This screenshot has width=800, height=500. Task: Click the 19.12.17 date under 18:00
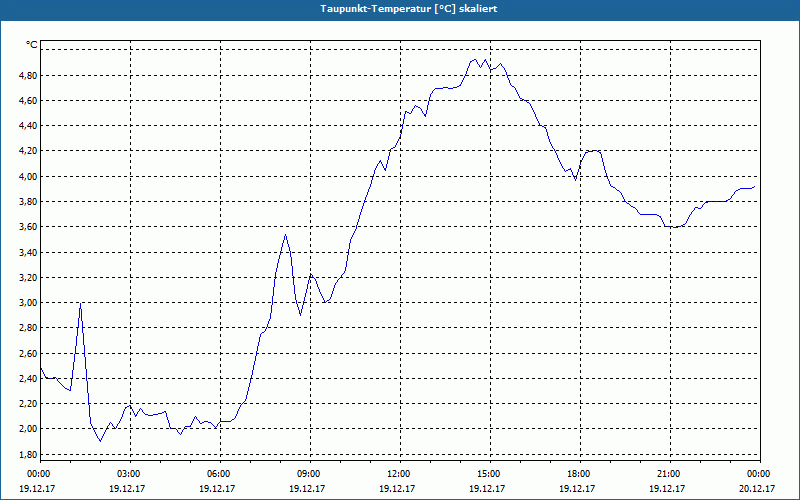[577, 488]
